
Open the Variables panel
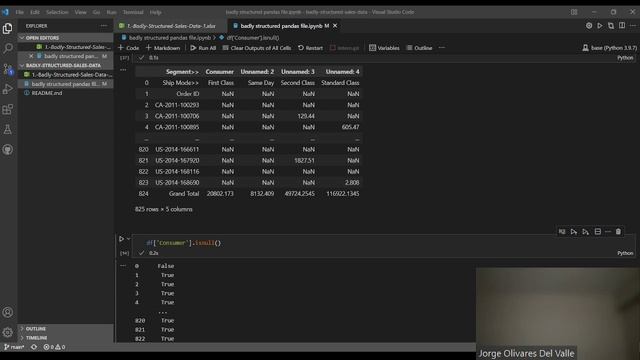[384, 48]
